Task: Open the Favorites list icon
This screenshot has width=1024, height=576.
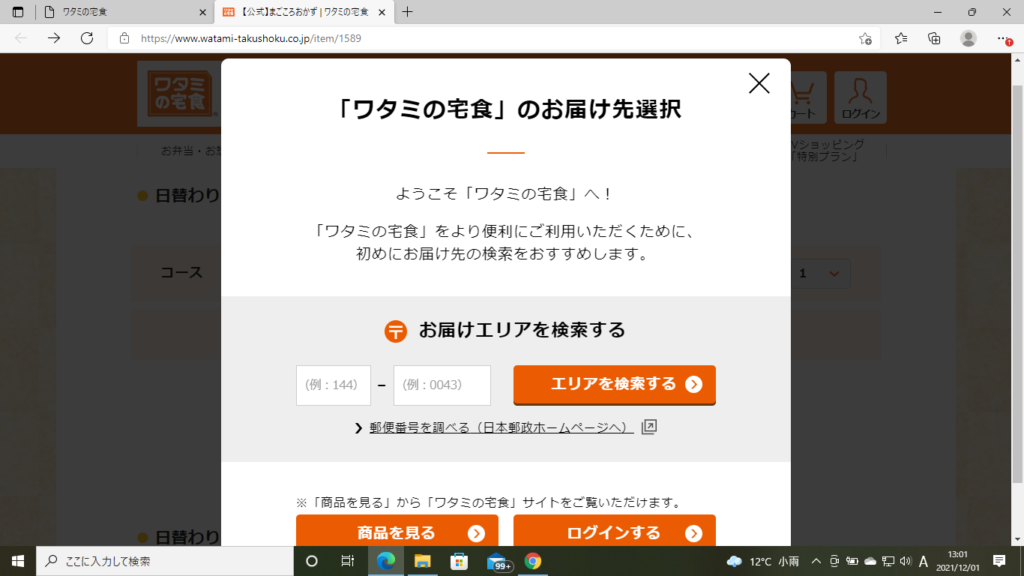Action: [x=901, y=39]
